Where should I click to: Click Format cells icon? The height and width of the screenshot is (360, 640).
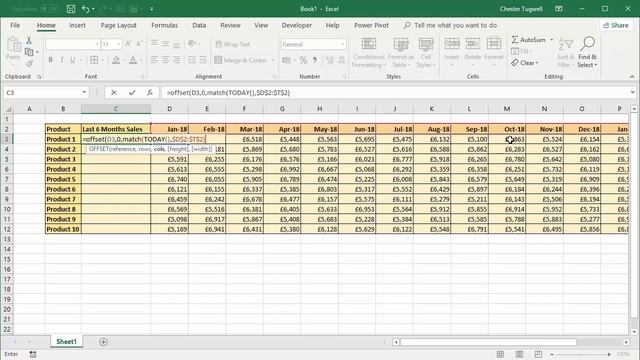[493, 44]
